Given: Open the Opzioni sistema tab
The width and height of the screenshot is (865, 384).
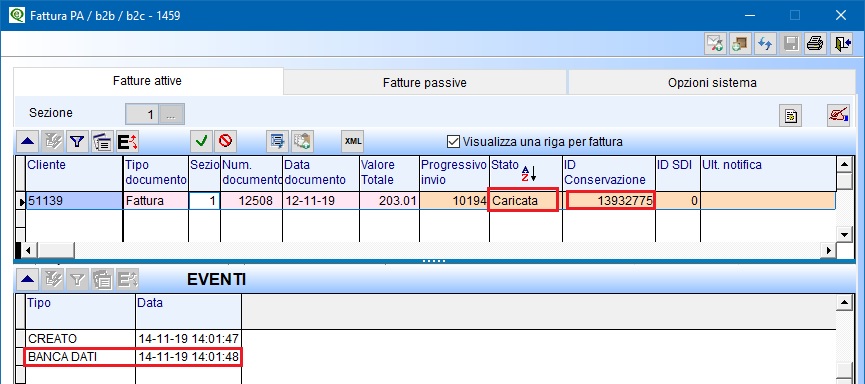Looking at the screenshot, I should [712, 83].
